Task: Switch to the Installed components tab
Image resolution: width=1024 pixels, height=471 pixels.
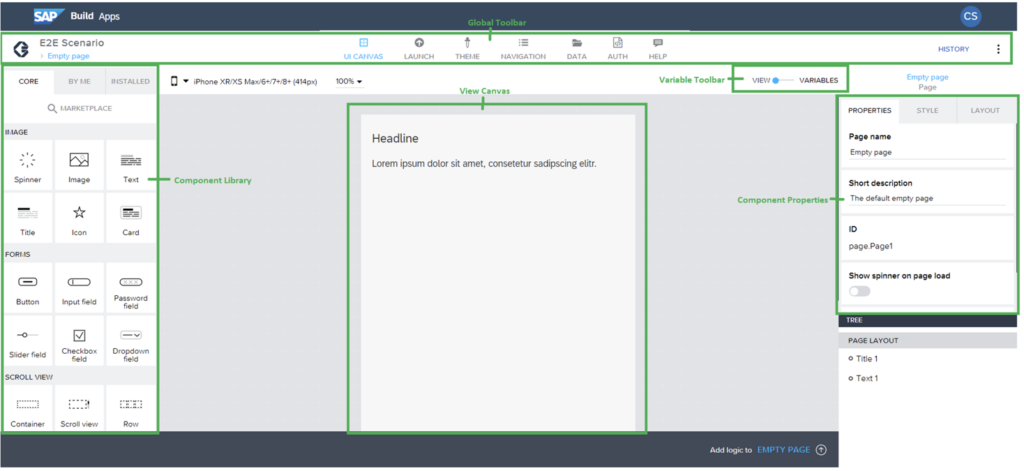Action: (x=130, y=81)
